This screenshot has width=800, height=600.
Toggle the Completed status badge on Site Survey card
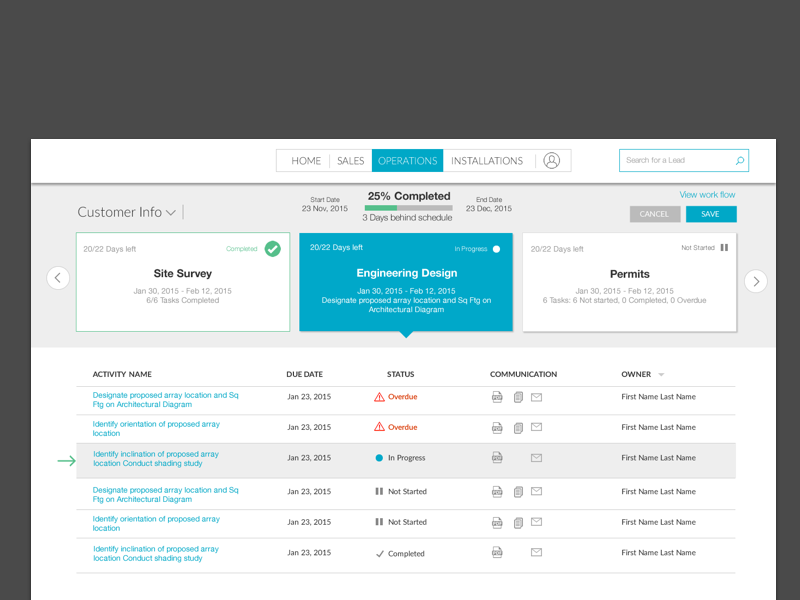[272, 248]
